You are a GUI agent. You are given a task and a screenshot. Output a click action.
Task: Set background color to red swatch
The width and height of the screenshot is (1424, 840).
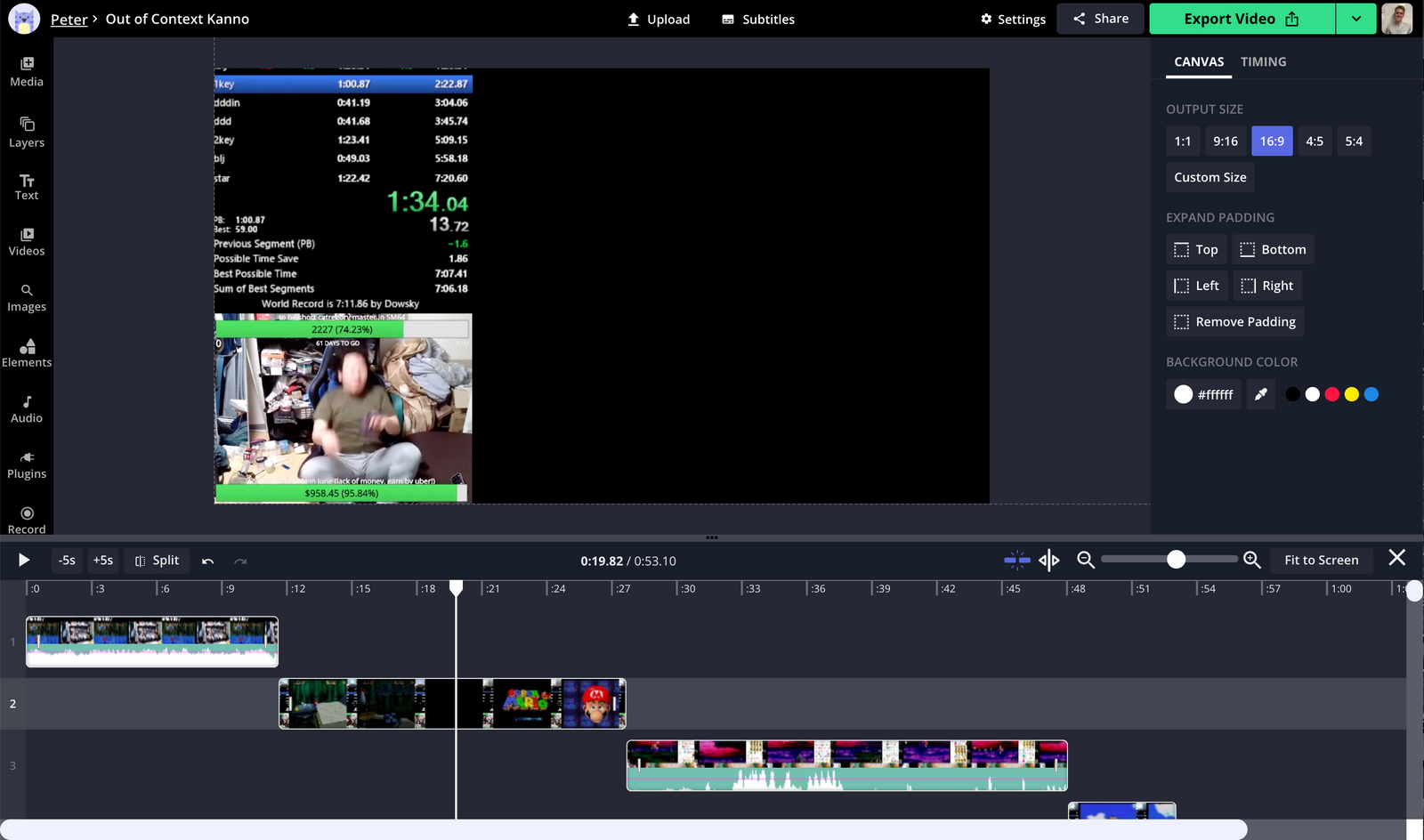pyautogui.click(x=1331, y=393)
